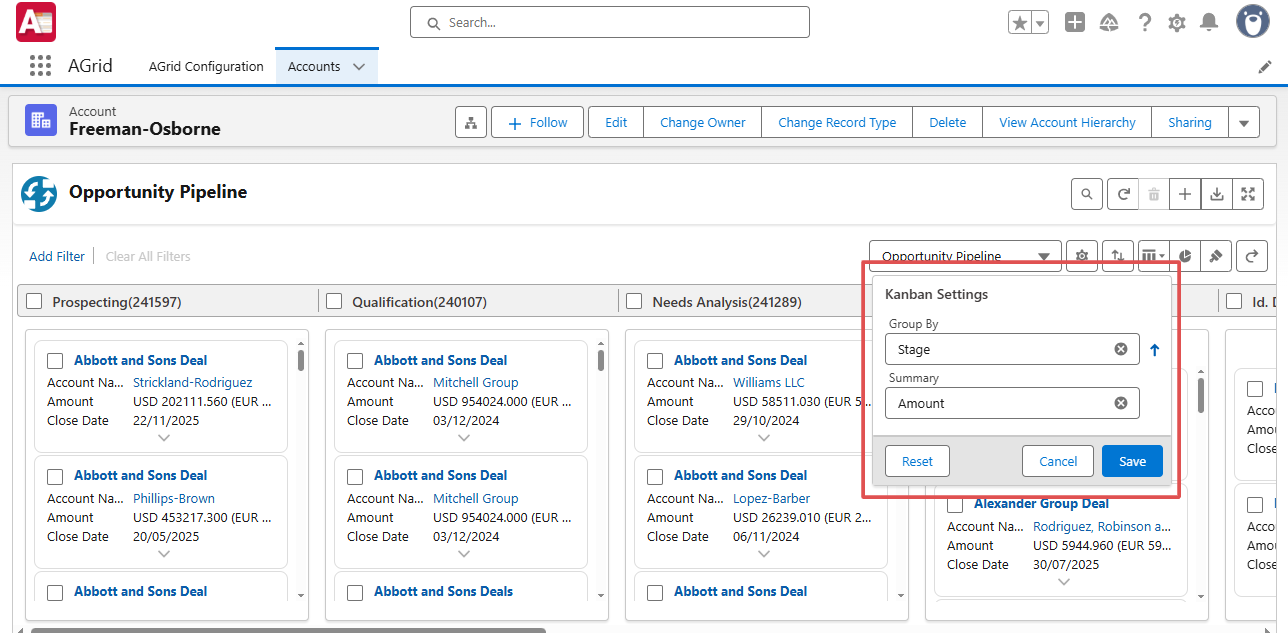This screenshot has height=633, width=1288.
Task: Click the sort arrows icon
Action: 1118,256
